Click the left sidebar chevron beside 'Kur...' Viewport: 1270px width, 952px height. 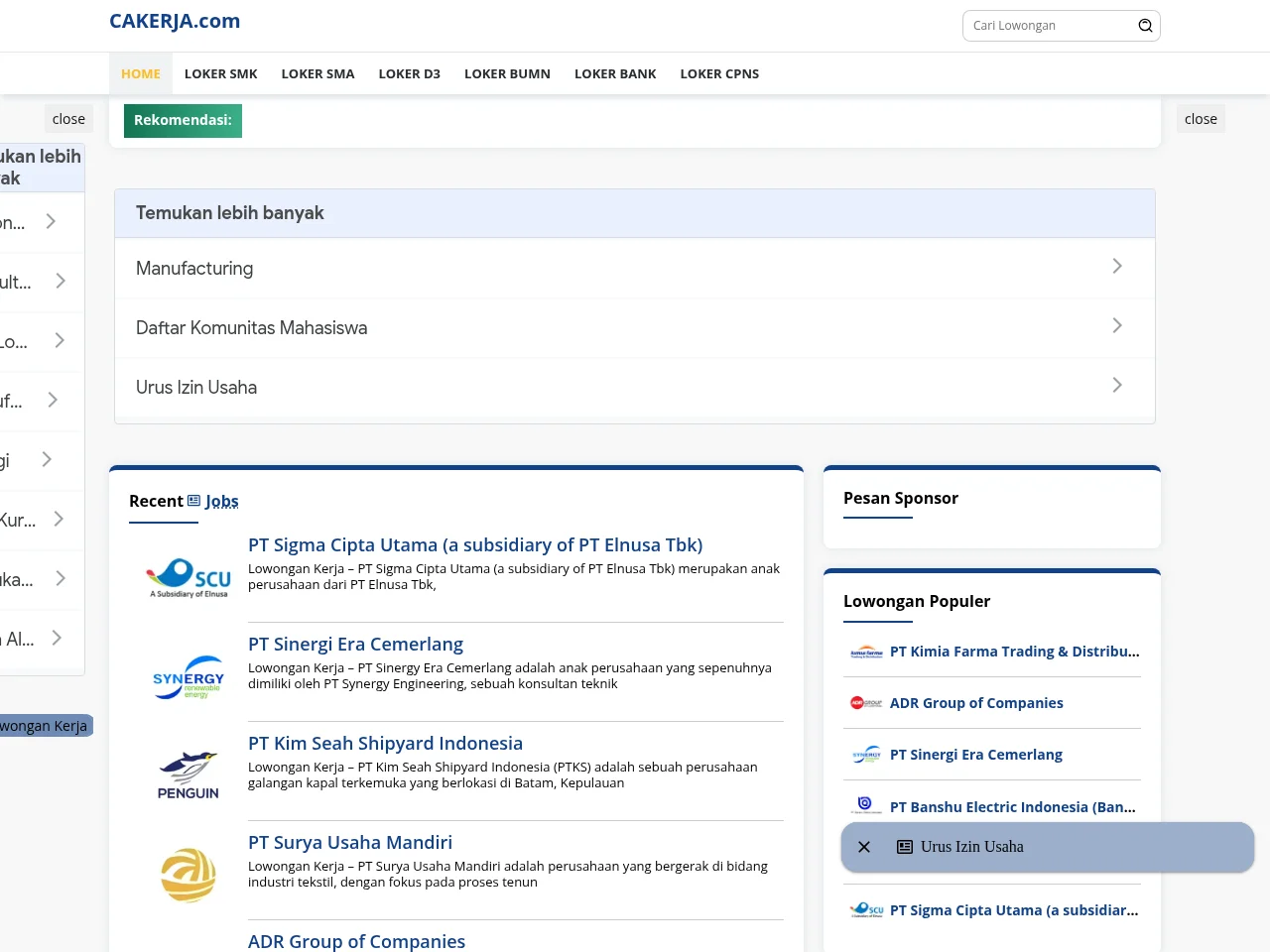pos(59,519)
